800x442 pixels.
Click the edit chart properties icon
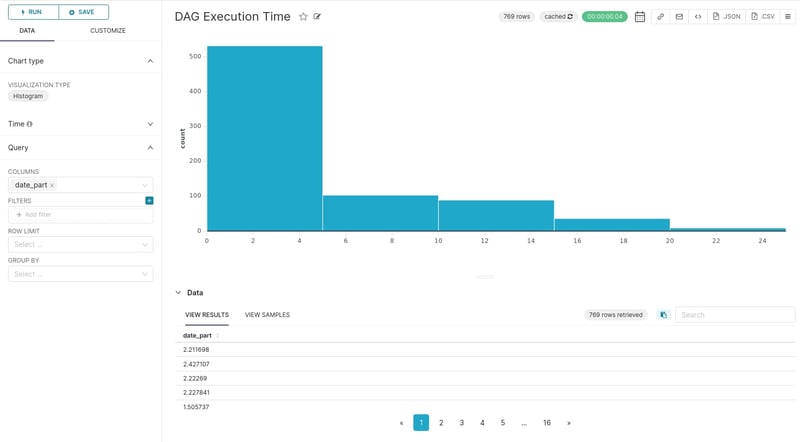tap(317, 17)
